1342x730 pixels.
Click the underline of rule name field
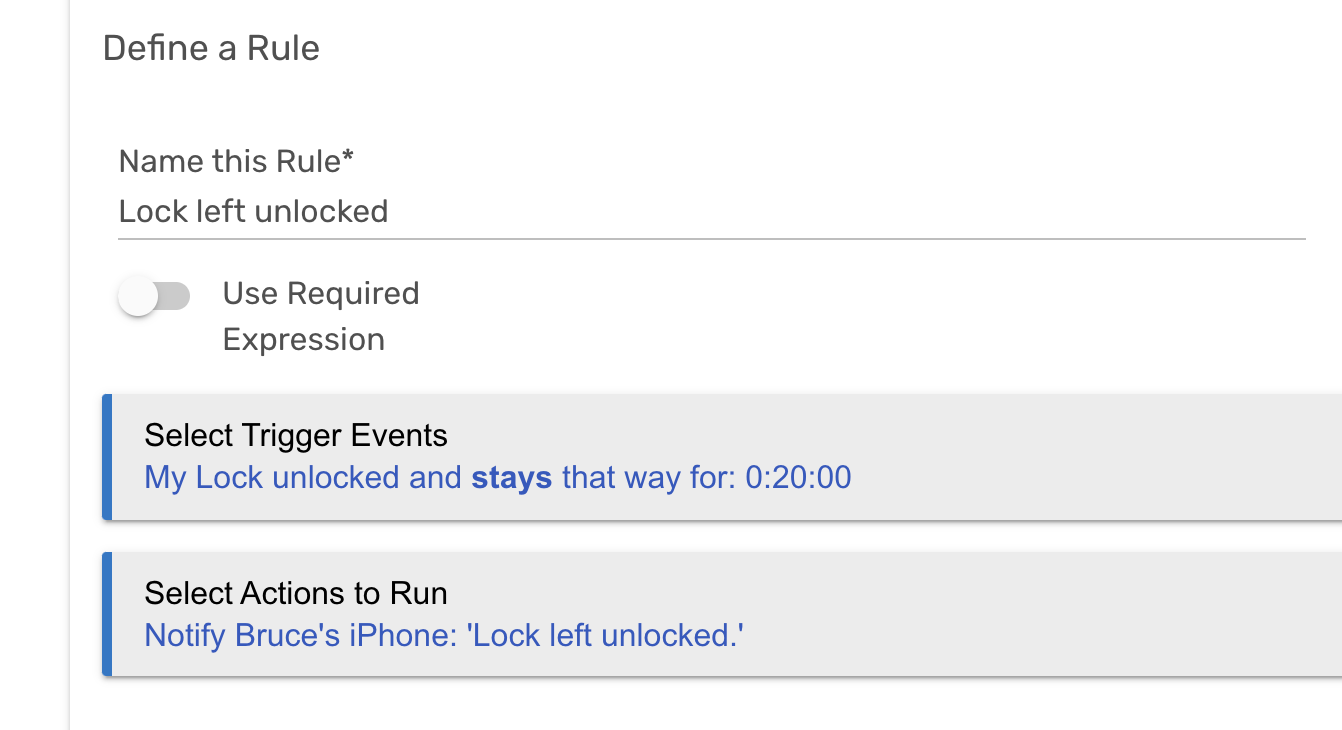click(x=700, y=238)
